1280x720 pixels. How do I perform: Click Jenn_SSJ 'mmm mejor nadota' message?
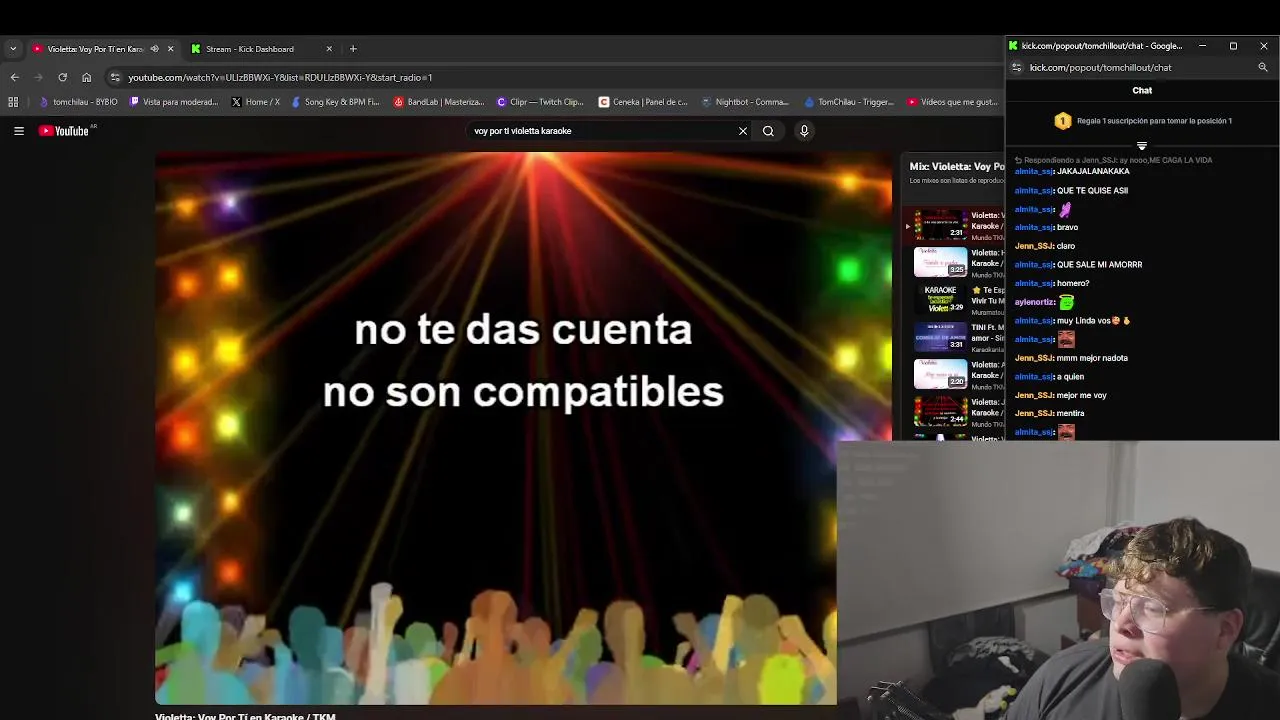[1092, 358]
